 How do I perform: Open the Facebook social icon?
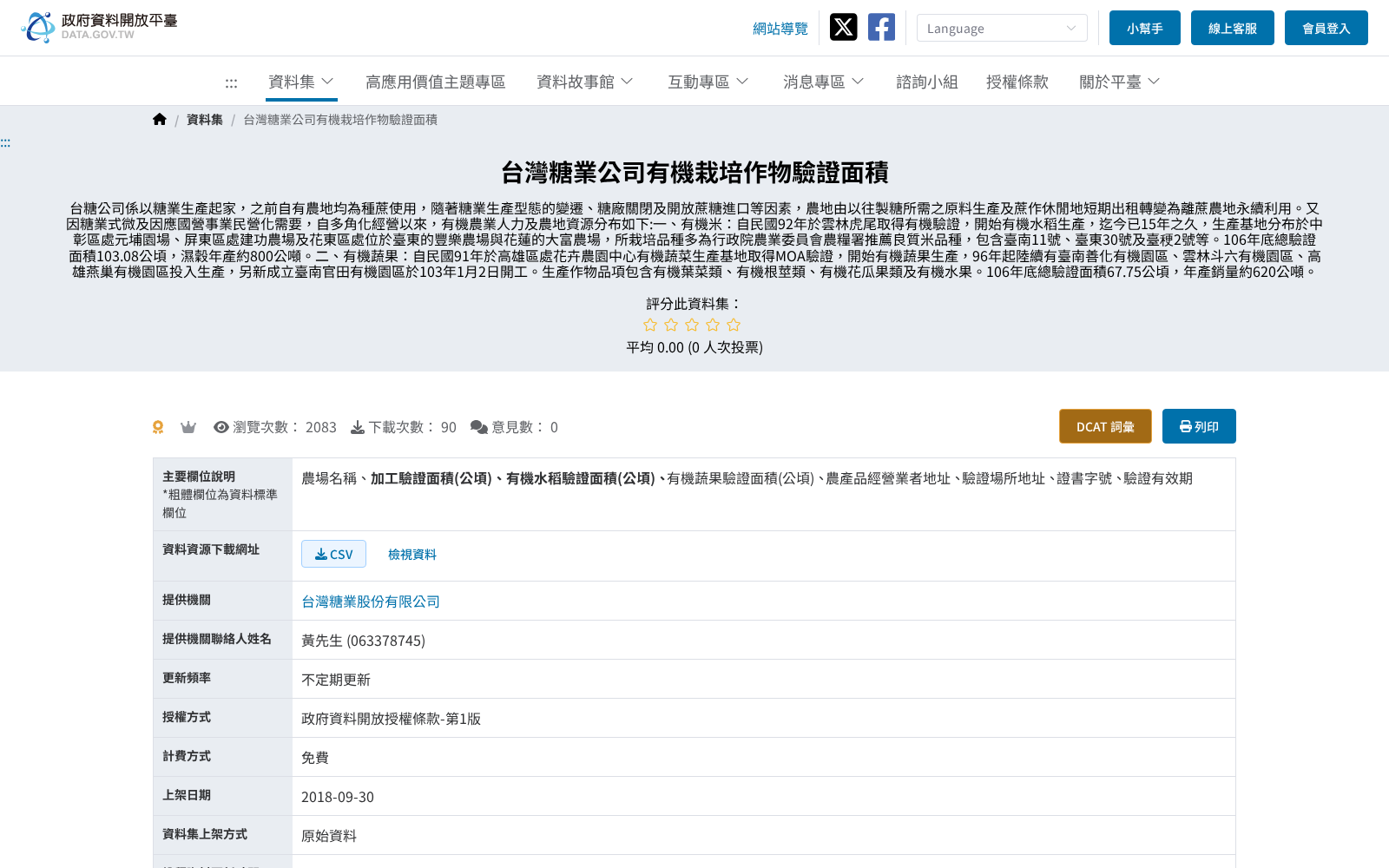pyautogui.click(x=881, y=27)
